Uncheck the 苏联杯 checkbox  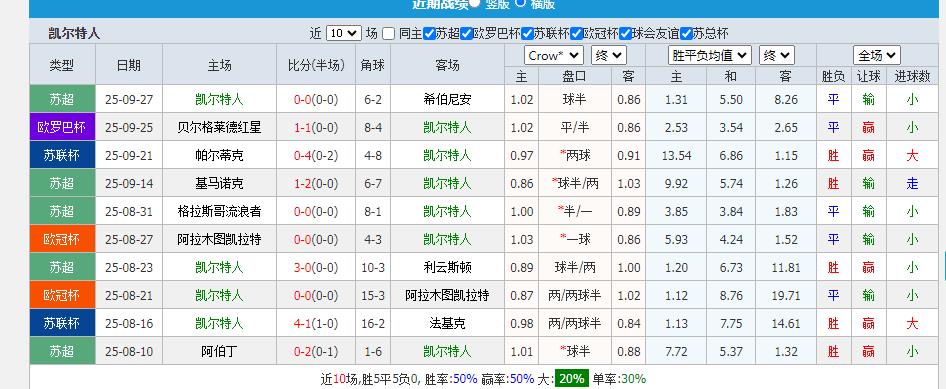pyautogui.click(x=527, y=34)
